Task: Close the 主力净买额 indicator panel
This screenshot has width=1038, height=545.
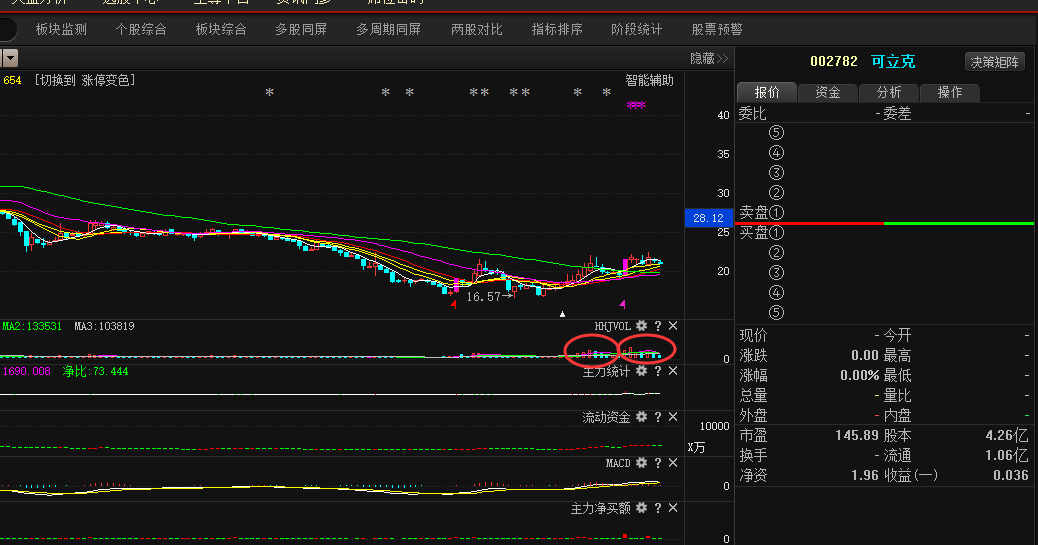Action: [x=673, y=508]
